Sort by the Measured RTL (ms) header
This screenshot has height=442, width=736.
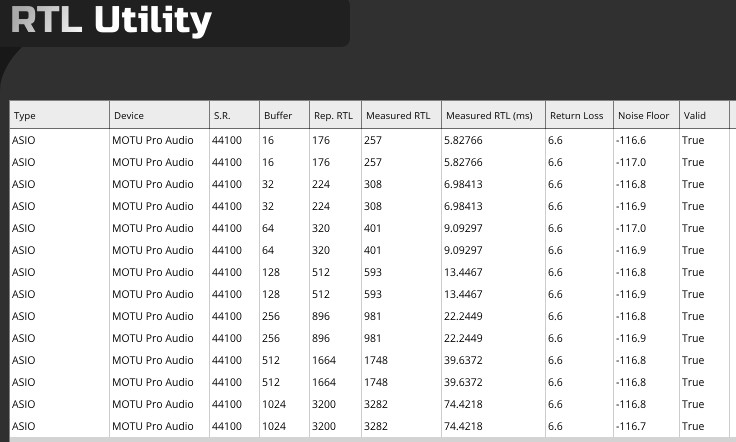tap(489, 116)
